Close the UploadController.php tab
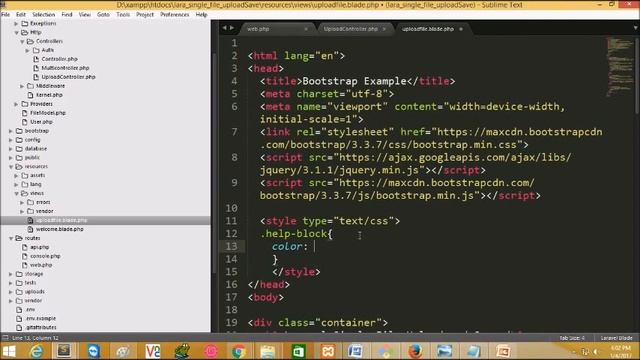 tap(384, 29)
